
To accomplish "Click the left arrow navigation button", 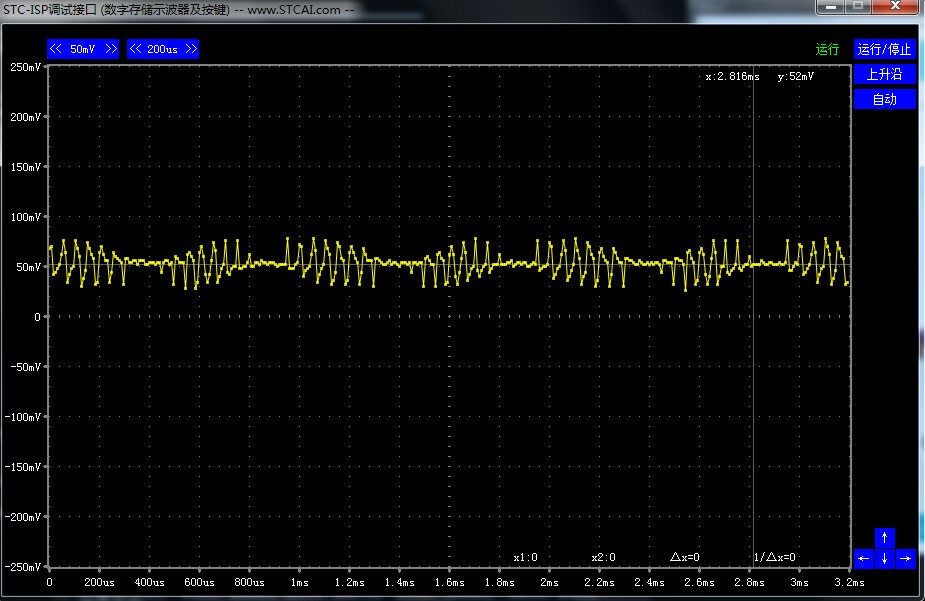I will [x=864, y=559].
